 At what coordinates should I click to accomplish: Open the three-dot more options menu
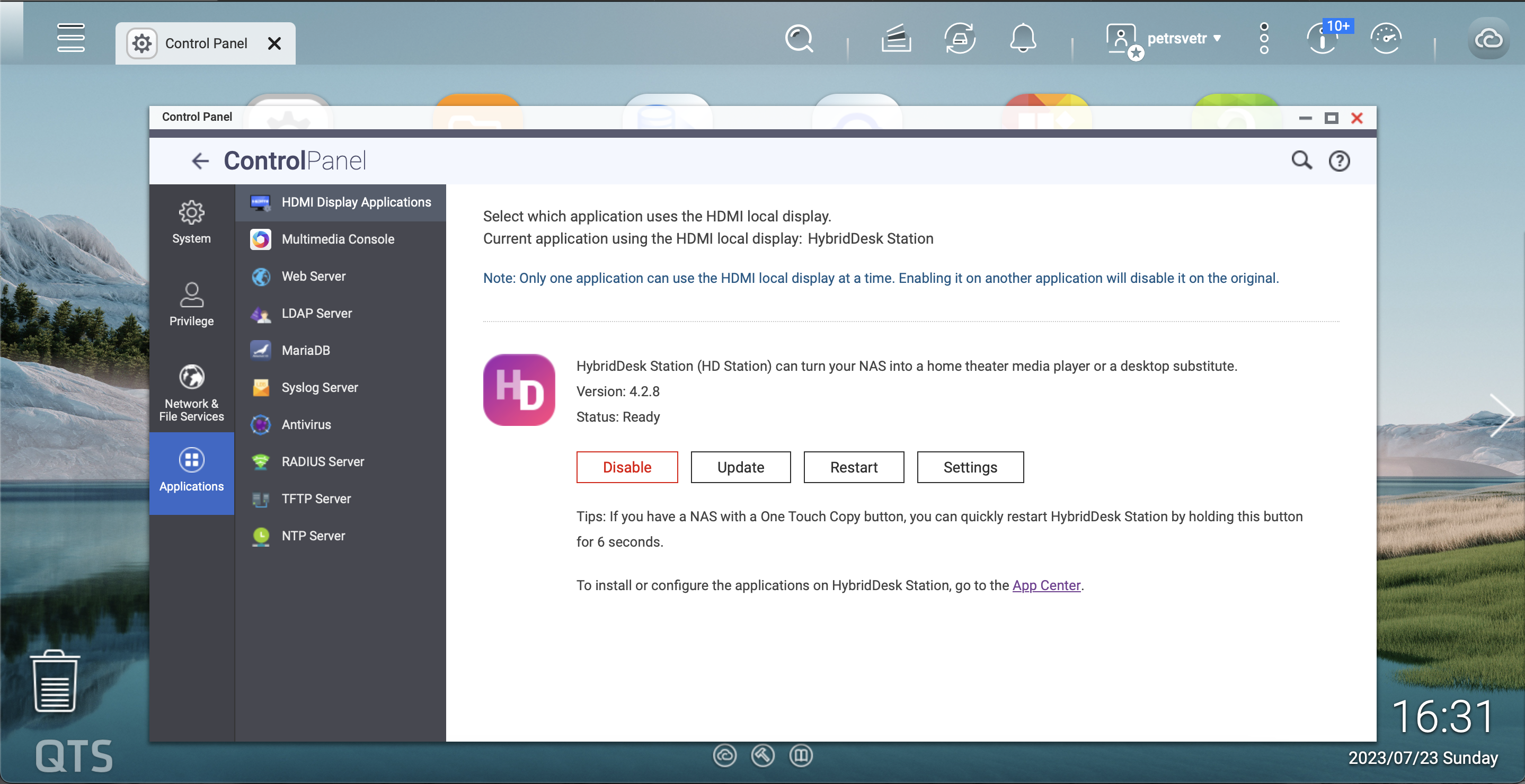1264,39
